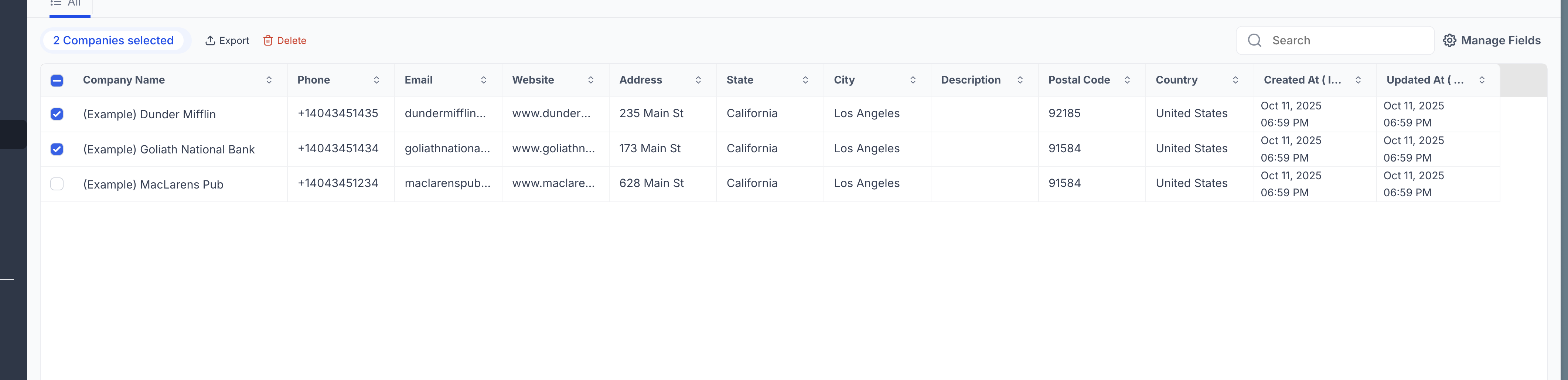Sort by Country column arrows
The image size is (1568, 380).
[x=1235, y=80]
